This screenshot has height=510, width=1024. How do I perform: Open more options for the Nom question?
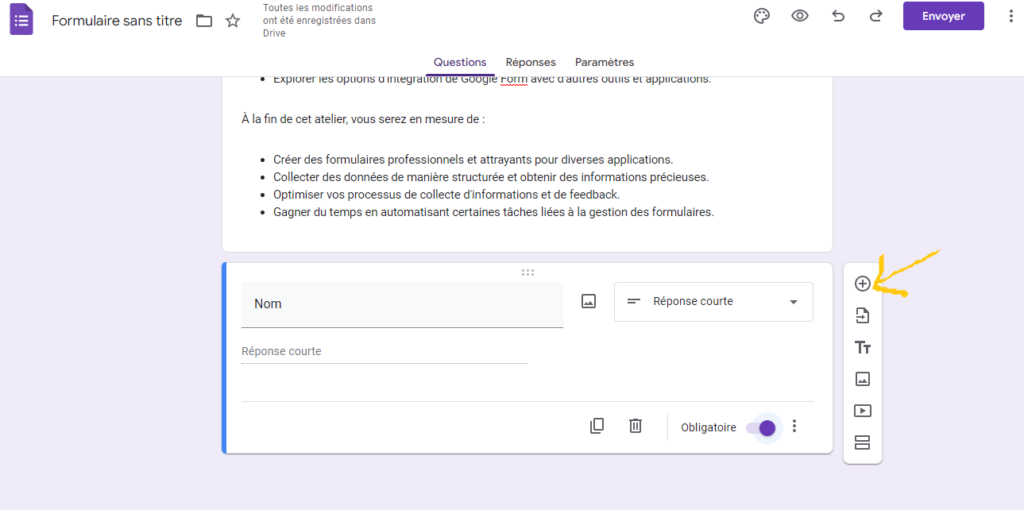794,426
